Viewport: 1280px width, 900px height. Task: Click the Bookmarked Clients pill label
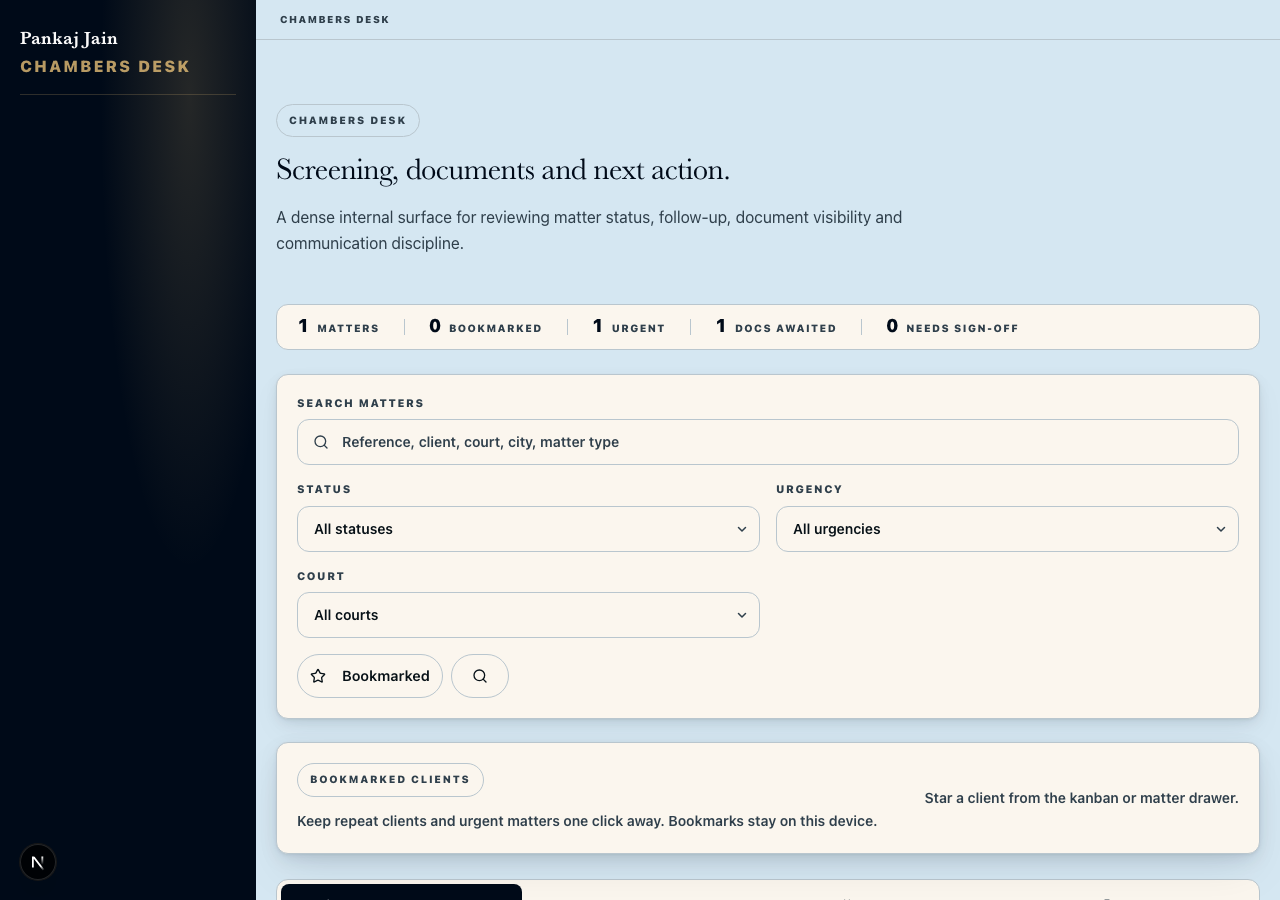click(x=390, y=780)
